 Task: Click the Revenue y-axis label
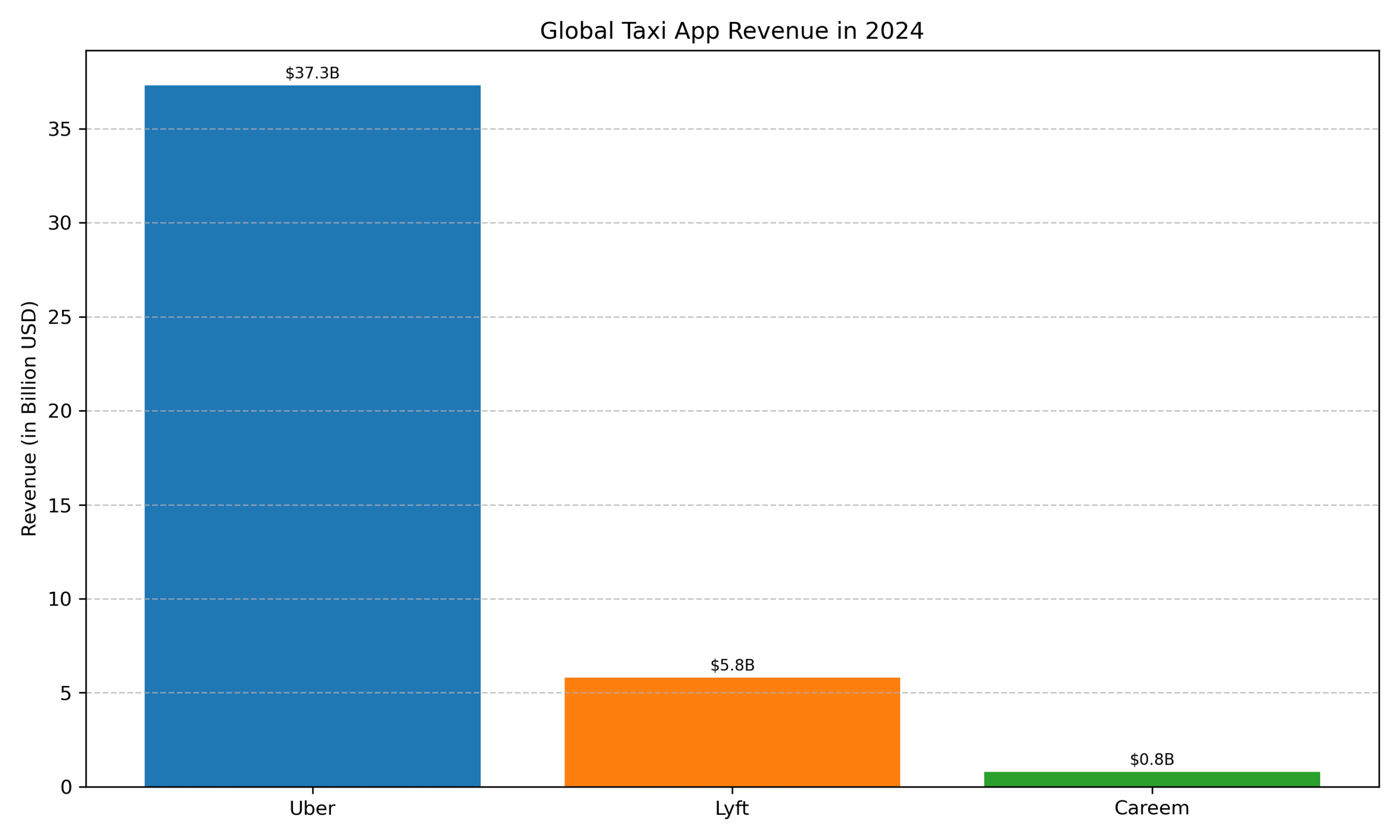29,419
